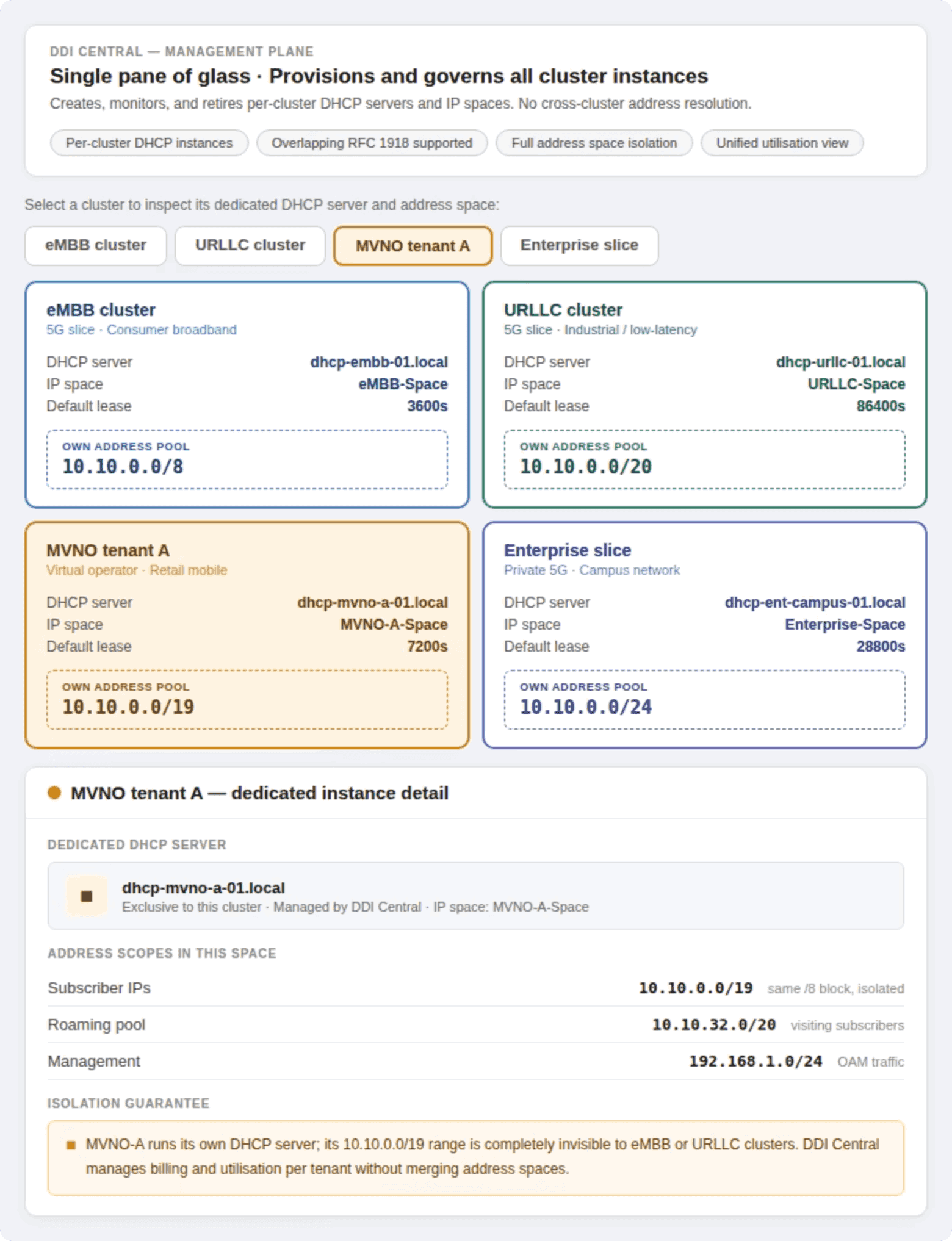
Task: Click the Unified utilisation view pill
Action: (x=782, y=143)
